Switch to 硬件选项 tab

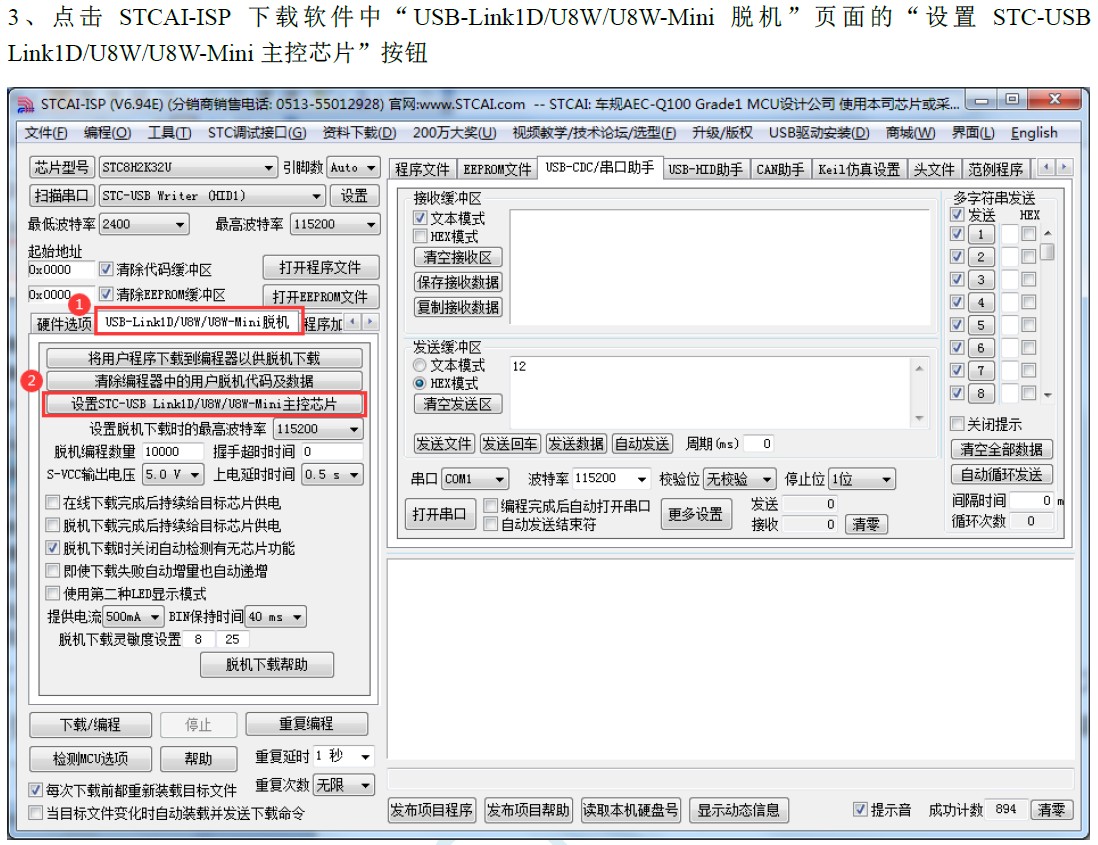(64, 324)
